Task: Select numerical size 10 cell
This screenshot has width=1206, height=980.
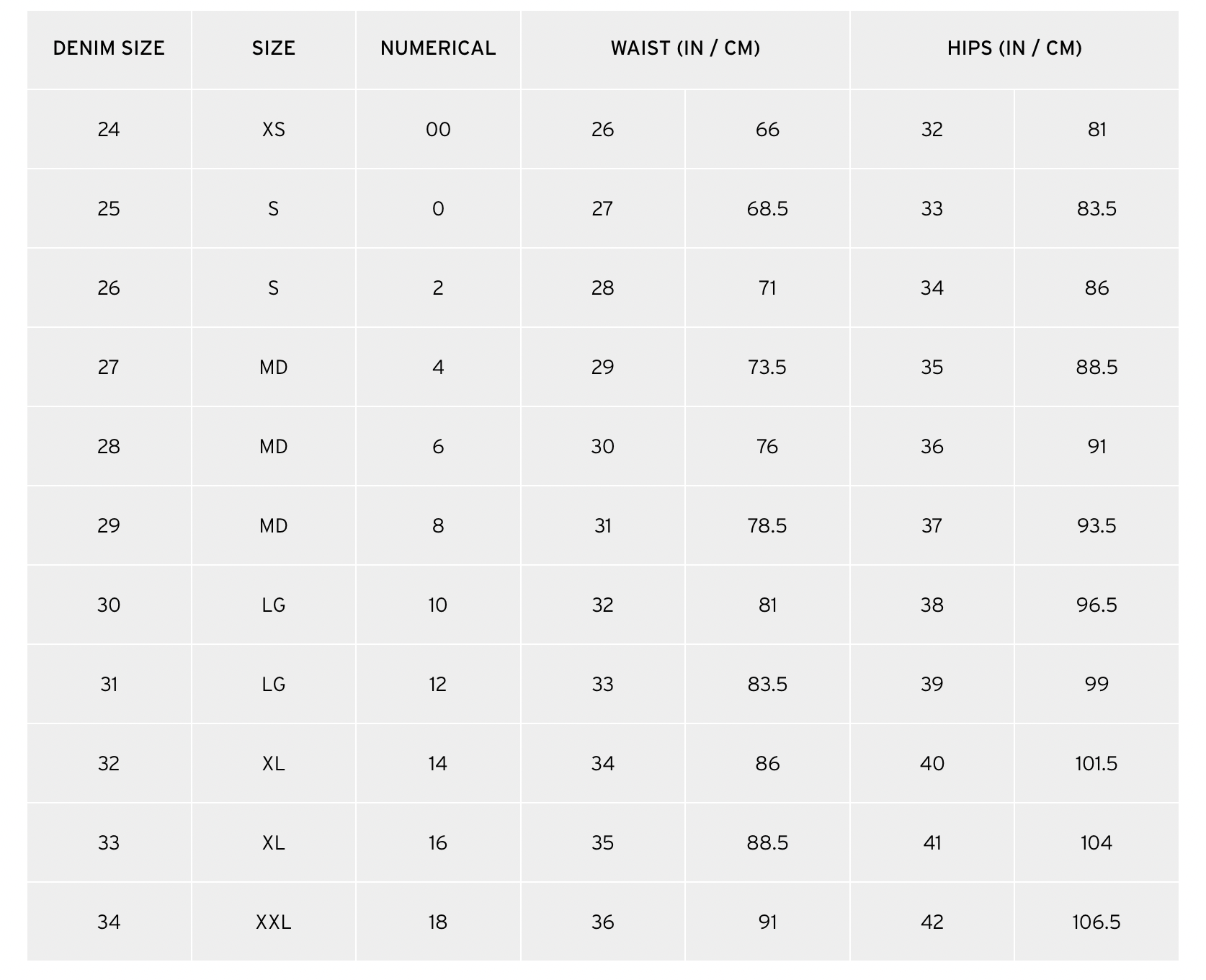Action: click(x=438, y=605)
